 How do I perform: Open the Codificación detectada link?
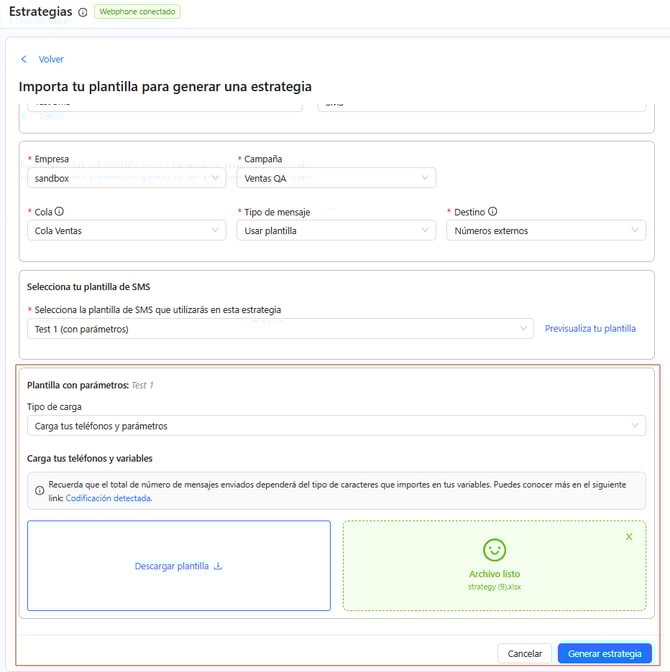108,498
